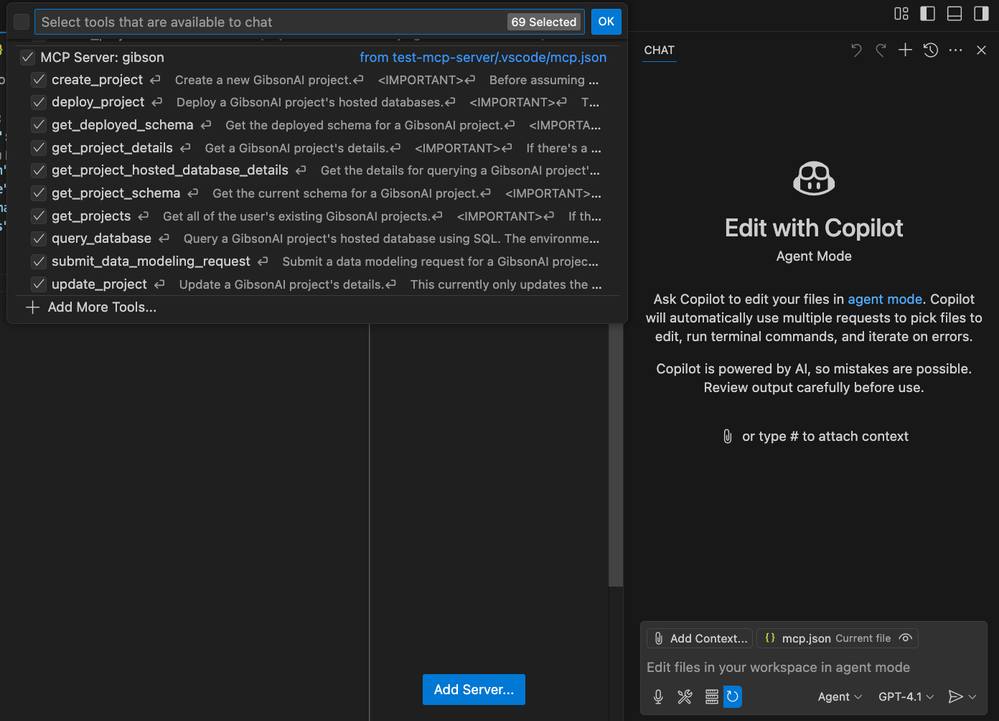
Task: Click the highlighted blue refresh icon in chat input
Action: (x=733, y=696)
